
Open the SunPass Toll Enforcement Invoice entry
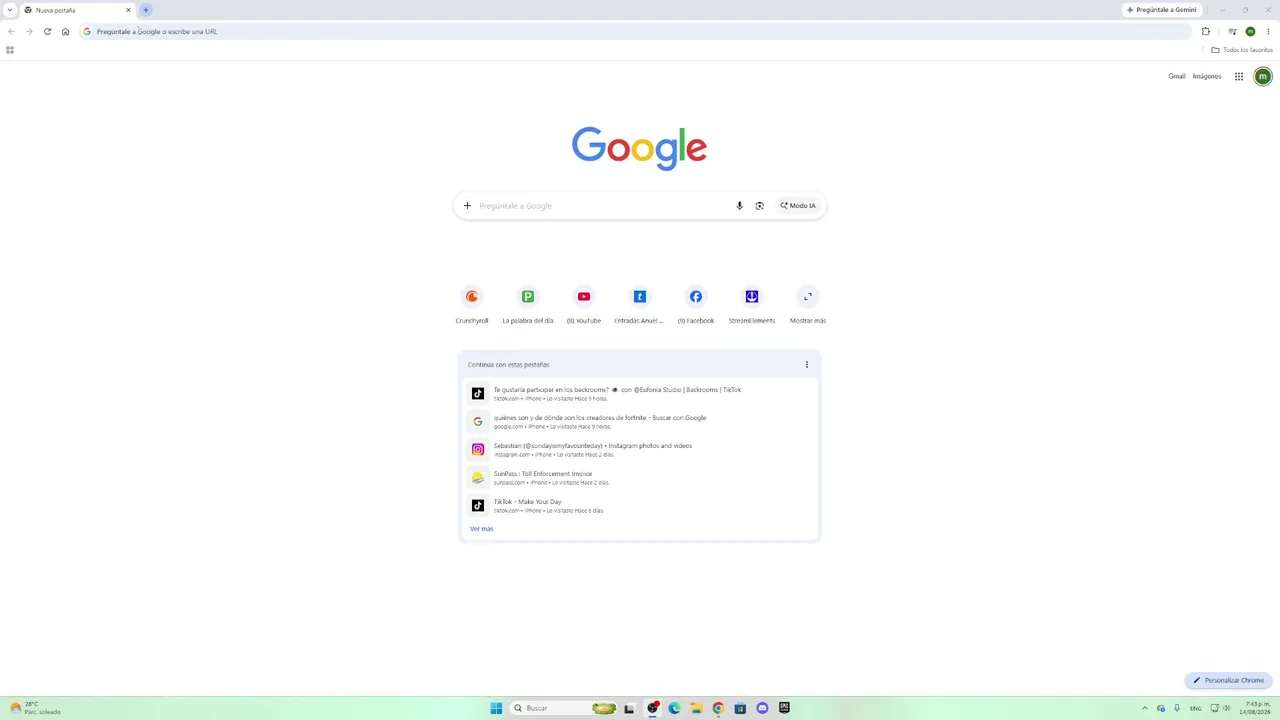click(x=640, y=478)
